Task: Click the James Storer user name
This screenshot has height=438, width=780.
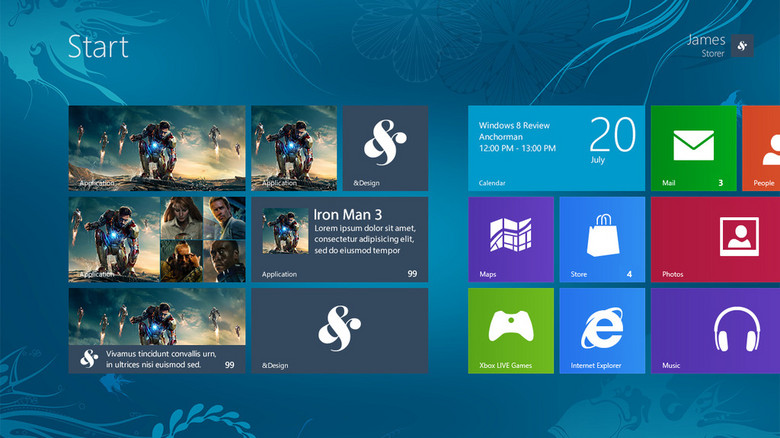Action: 706,45
